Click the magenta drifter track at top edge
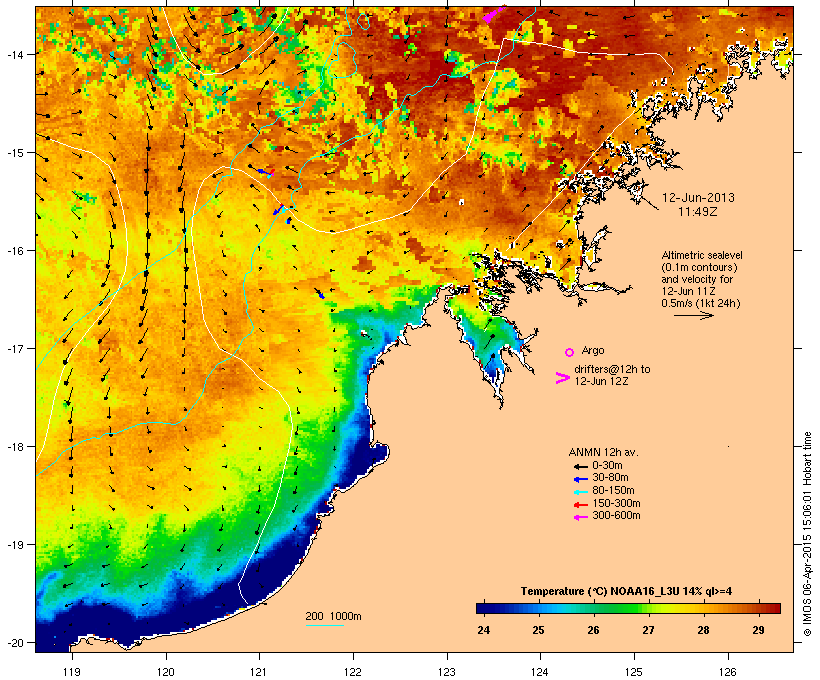Image resolution: width=820 pixels, height=680 pixels. (x=493, y=14)
